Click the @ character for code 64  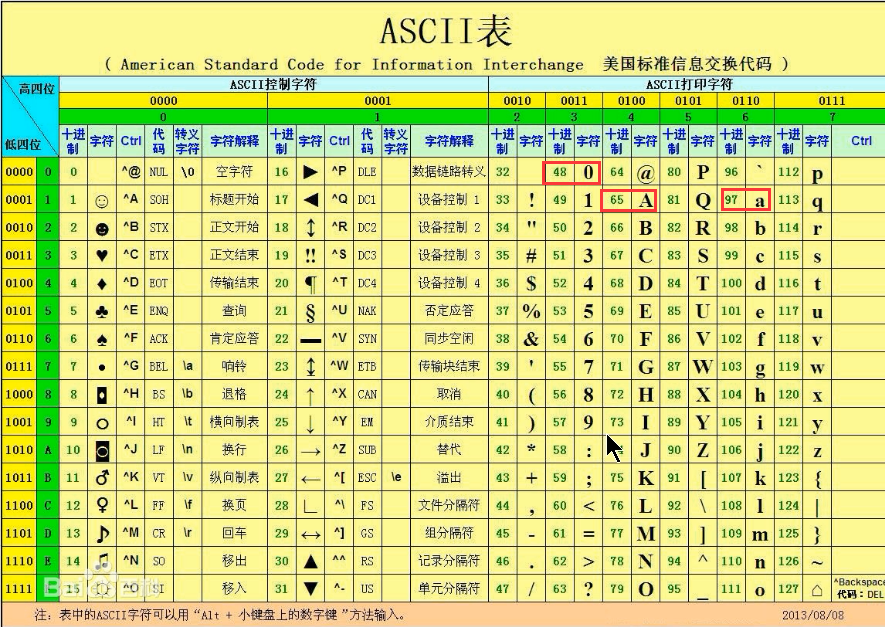(x=645, y=173)
